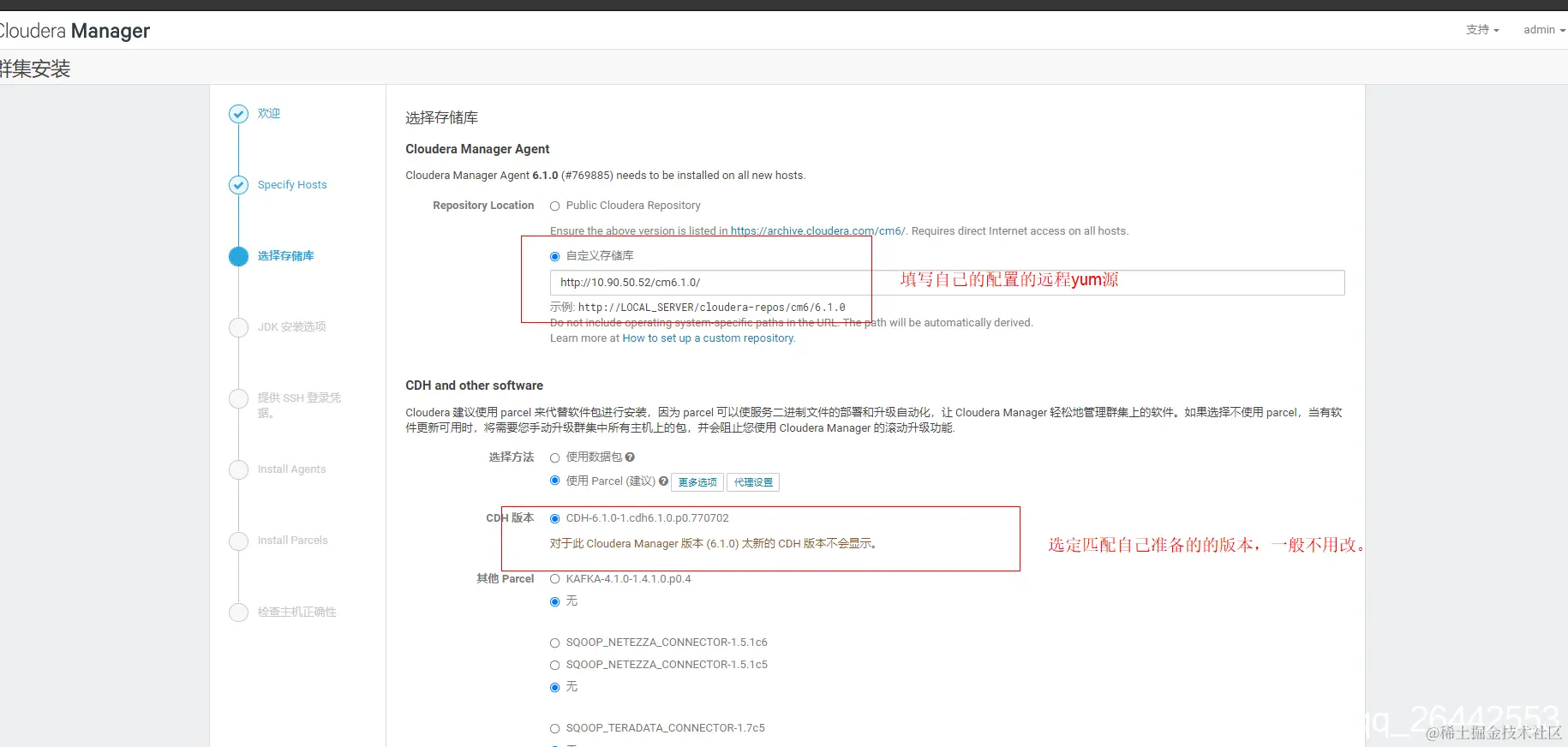Select 使用数据包 install method radio
The width and height of the screenshot is (1568, 747).
pyautogui.click(x=554, y=457)
